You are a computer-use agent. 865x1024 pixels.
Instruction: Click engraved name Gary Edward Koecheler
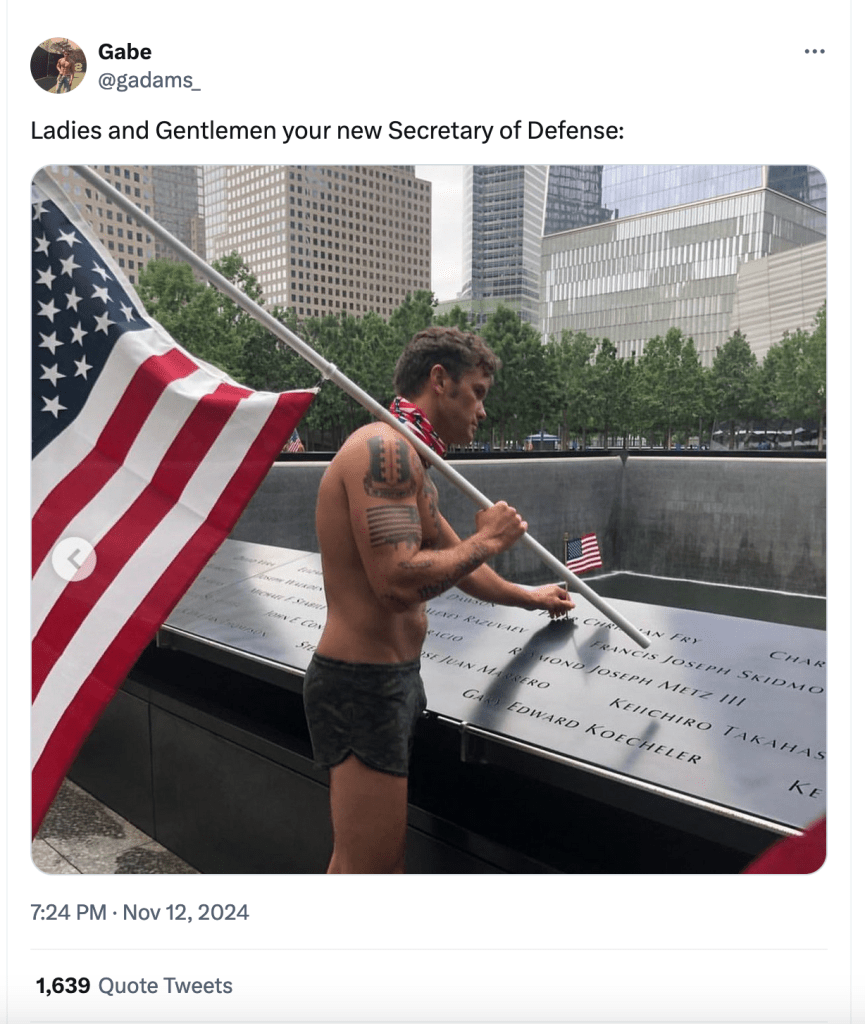[582, 726]
